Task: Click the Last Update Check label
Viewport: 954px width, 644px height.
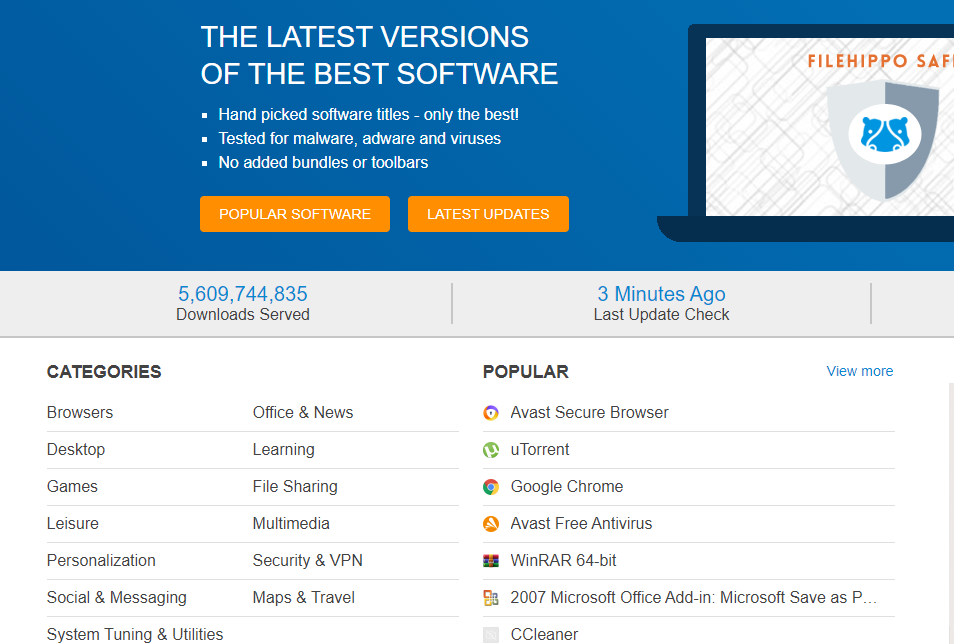Action: pyautogui.click(x=661, y=315)
